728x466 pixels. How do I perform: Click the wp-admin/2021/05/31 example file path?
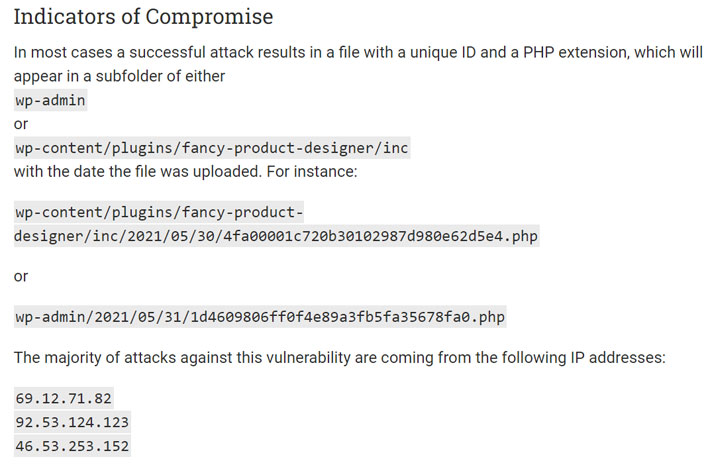260,317
